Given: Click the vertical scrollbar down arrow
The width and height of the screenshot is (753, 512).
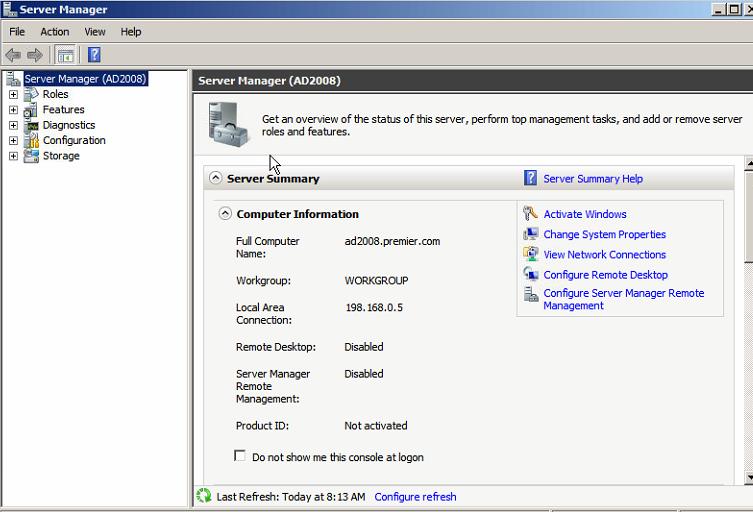Looking at the screenshot, I should pyautogui.click(x=749, y=477).
